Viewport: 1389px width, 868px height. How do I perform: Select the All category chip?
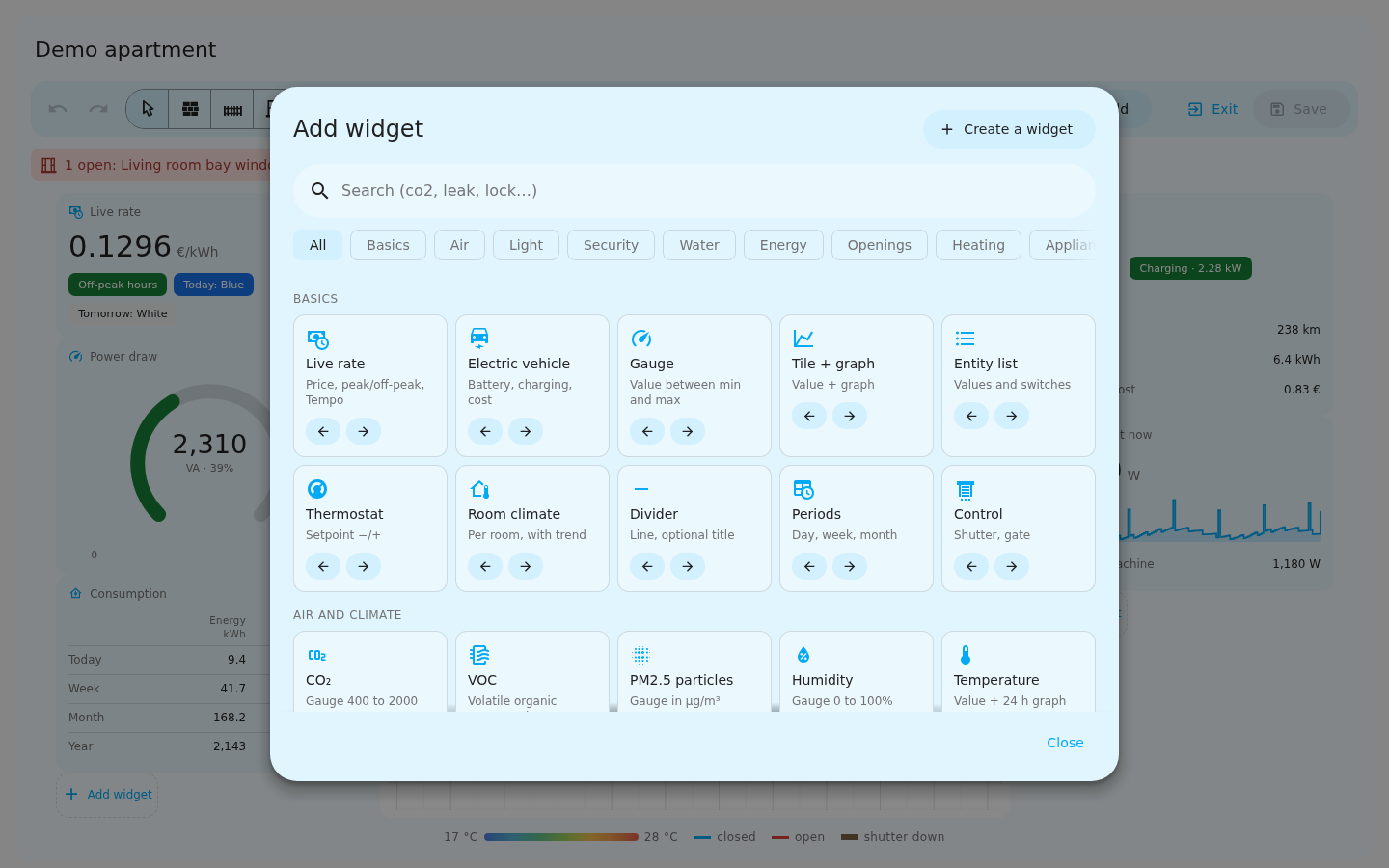(317, 245)
